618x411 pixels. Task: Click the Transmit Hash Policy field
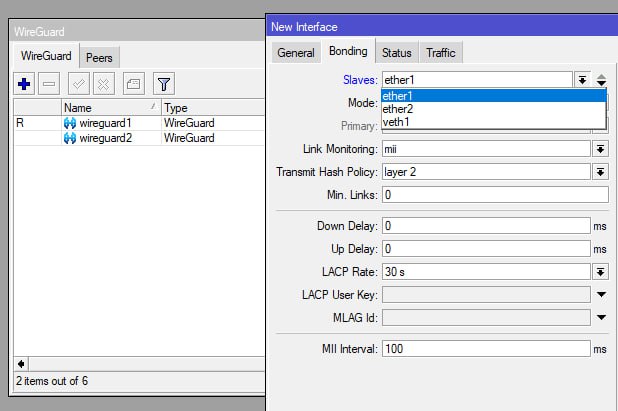(486, 172)
